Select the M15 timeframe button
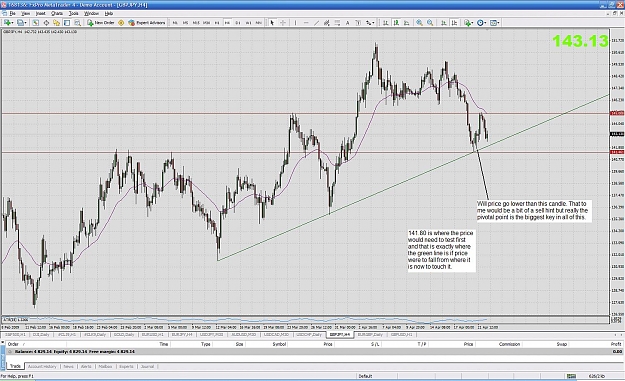This screenshot has height=381, width=625. [x=196, y=23]
